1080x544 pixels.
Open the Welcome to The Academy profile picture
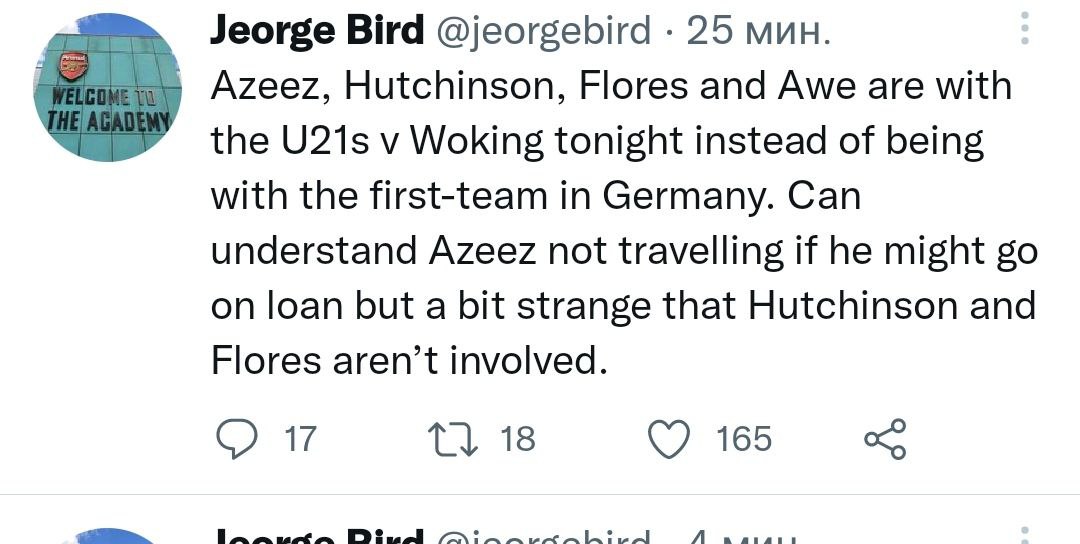(x=109, y=88)
